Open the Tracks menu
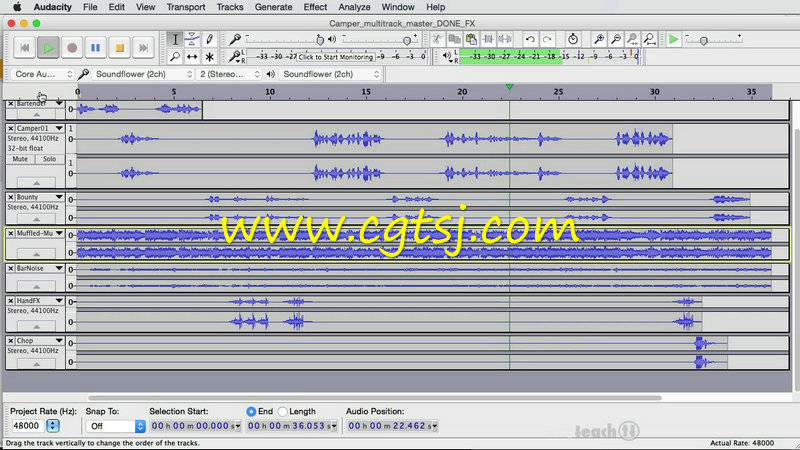 click(x=230, y=7)
